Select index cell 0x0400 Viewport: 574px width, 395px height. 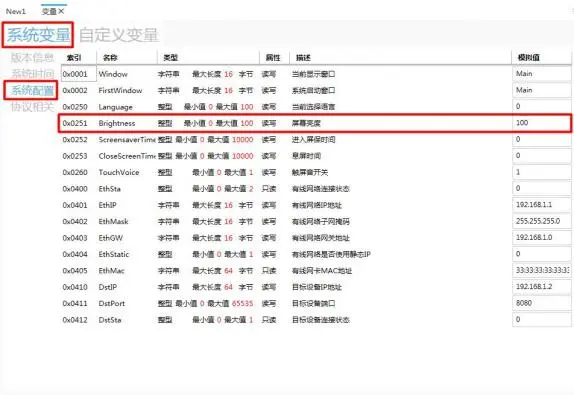tap(75, 189)
